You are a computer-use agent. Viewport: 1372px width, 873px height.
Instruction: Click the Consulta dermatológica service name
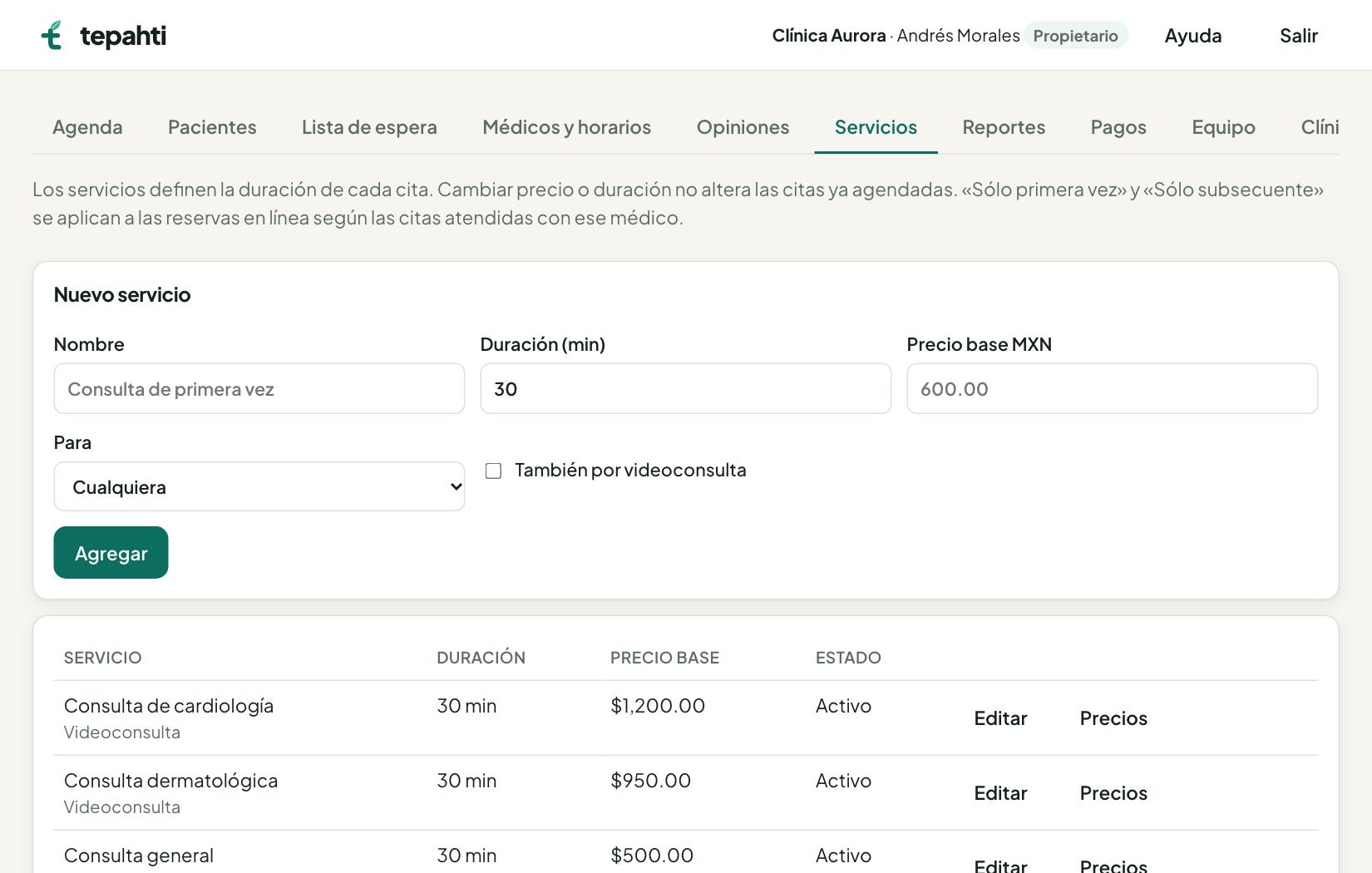(170, 781)
